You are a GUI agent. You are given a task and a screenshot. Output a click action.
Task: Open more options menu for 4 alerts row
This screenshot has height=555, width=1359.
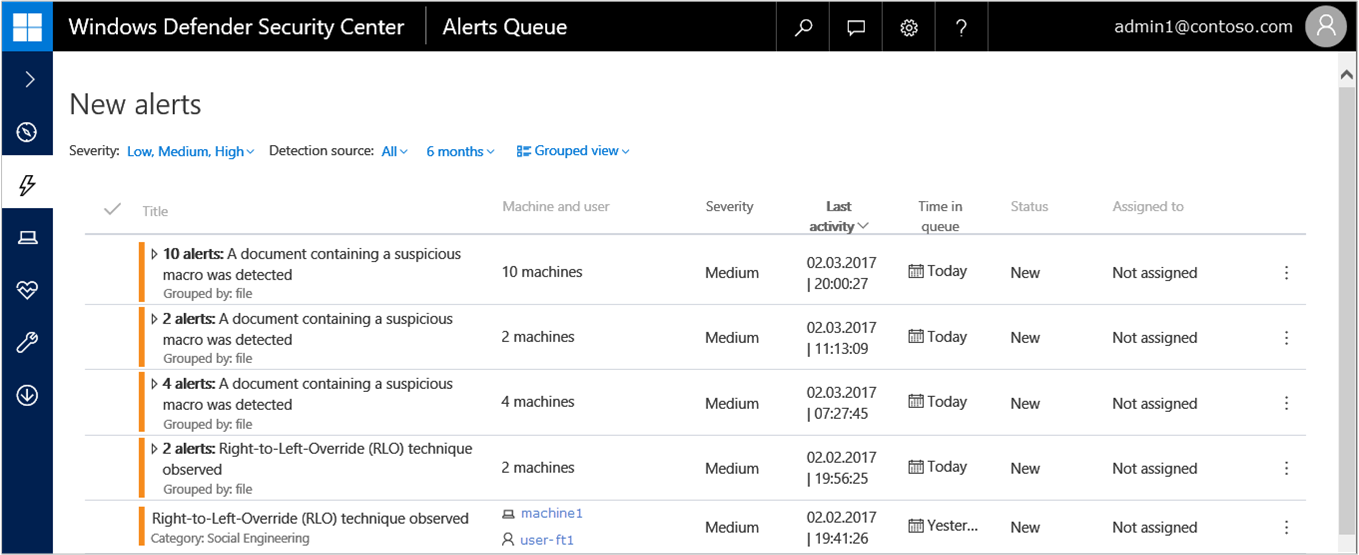point(1286,403)
